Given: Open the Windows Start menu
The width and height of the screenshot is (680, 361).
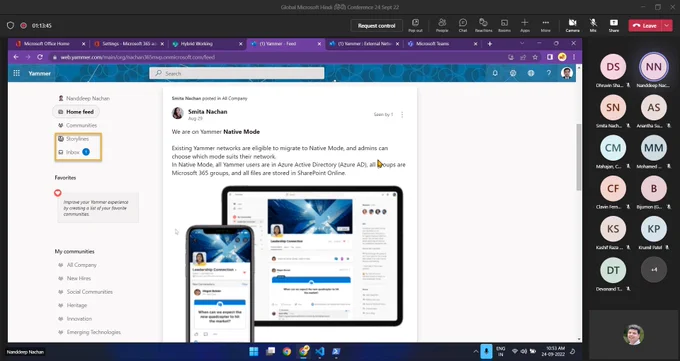Looking at the screenshot, I should coord(254,351).
